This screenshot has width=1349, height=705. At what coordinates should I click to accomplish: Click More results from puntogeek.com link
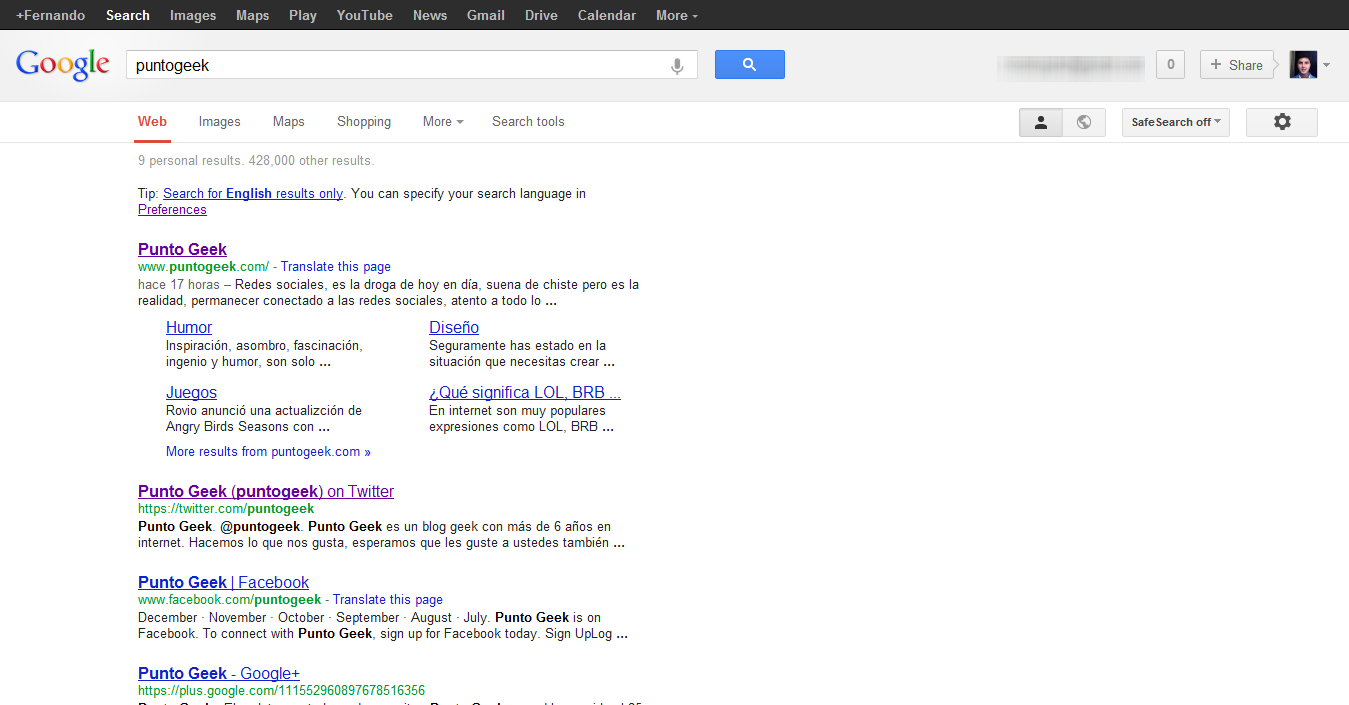[268, 452]
